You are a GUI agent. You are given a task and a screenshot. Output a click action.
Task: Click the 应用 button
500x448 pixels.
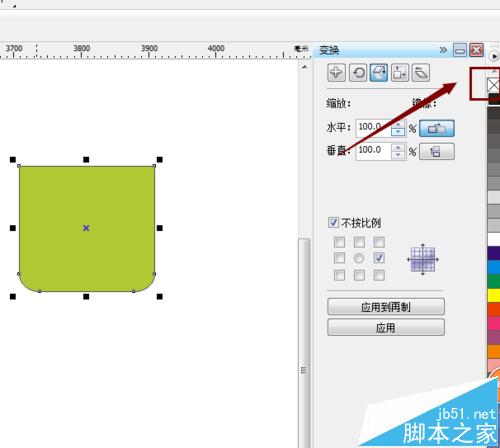pyautogui.click(x=386, y=327)
